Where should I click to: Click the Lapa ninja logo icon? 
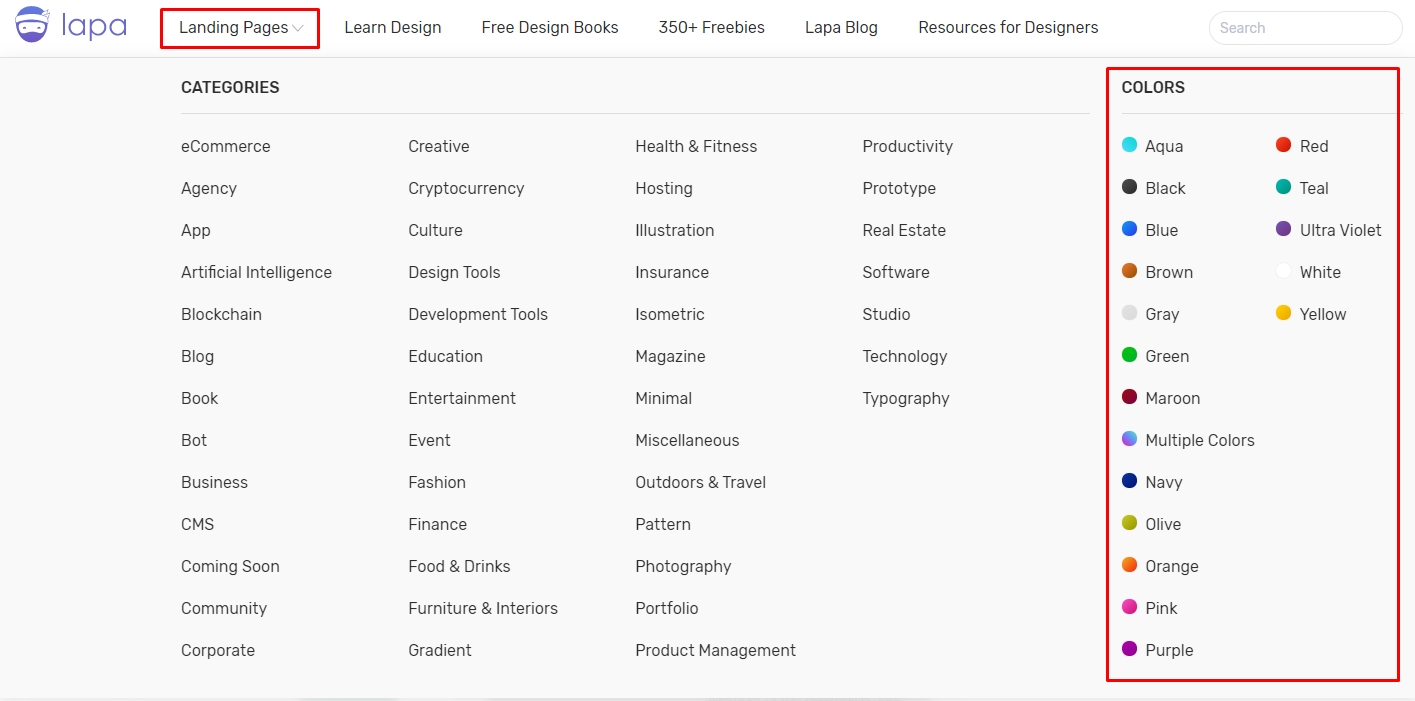(x=34, y=26)
